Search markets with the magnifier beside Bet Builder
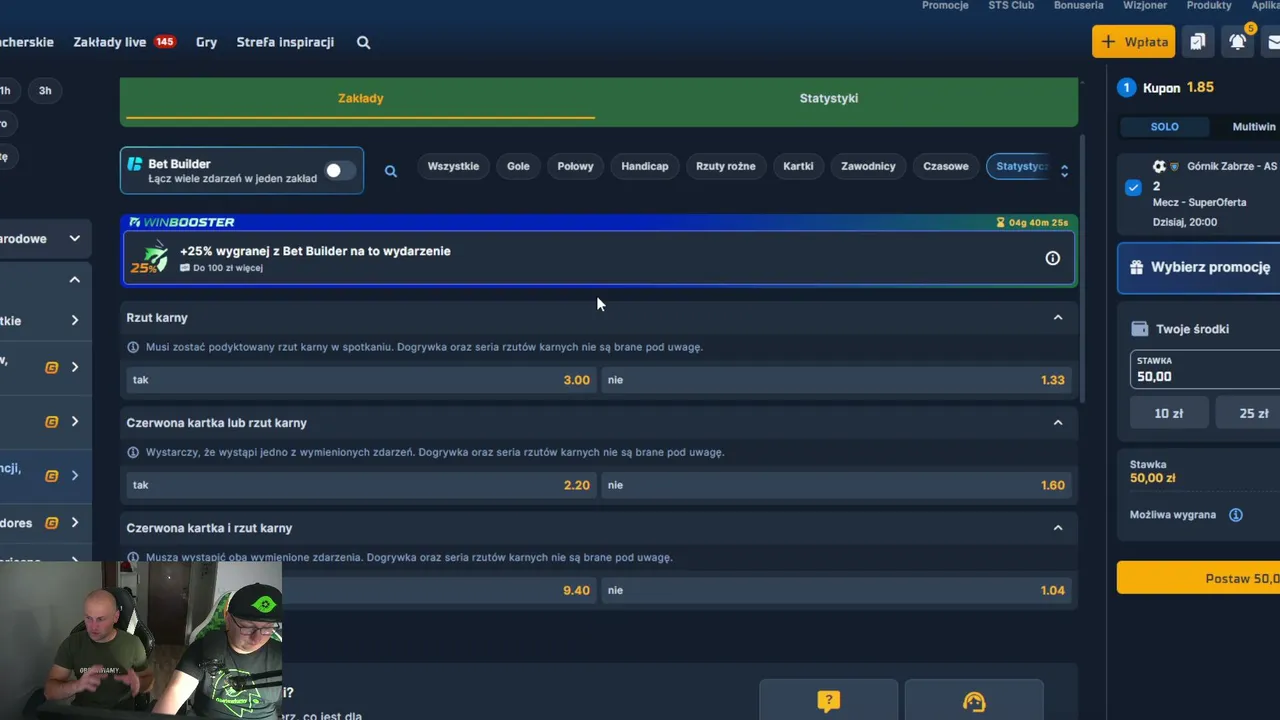1280x720 pixels. (391, 171)
